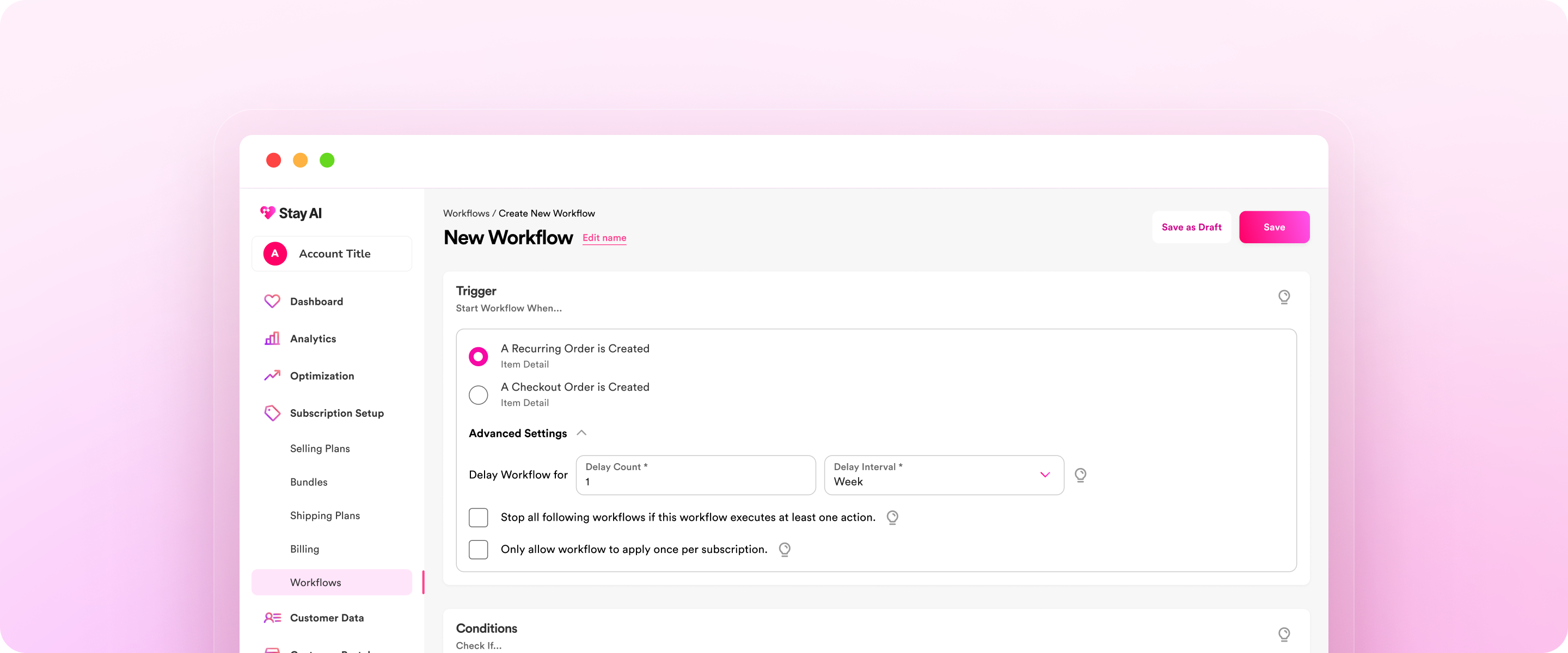Screen dimensions: 1568x653
Task: Open the Account Title selector
Action: [x=332, y=254]
